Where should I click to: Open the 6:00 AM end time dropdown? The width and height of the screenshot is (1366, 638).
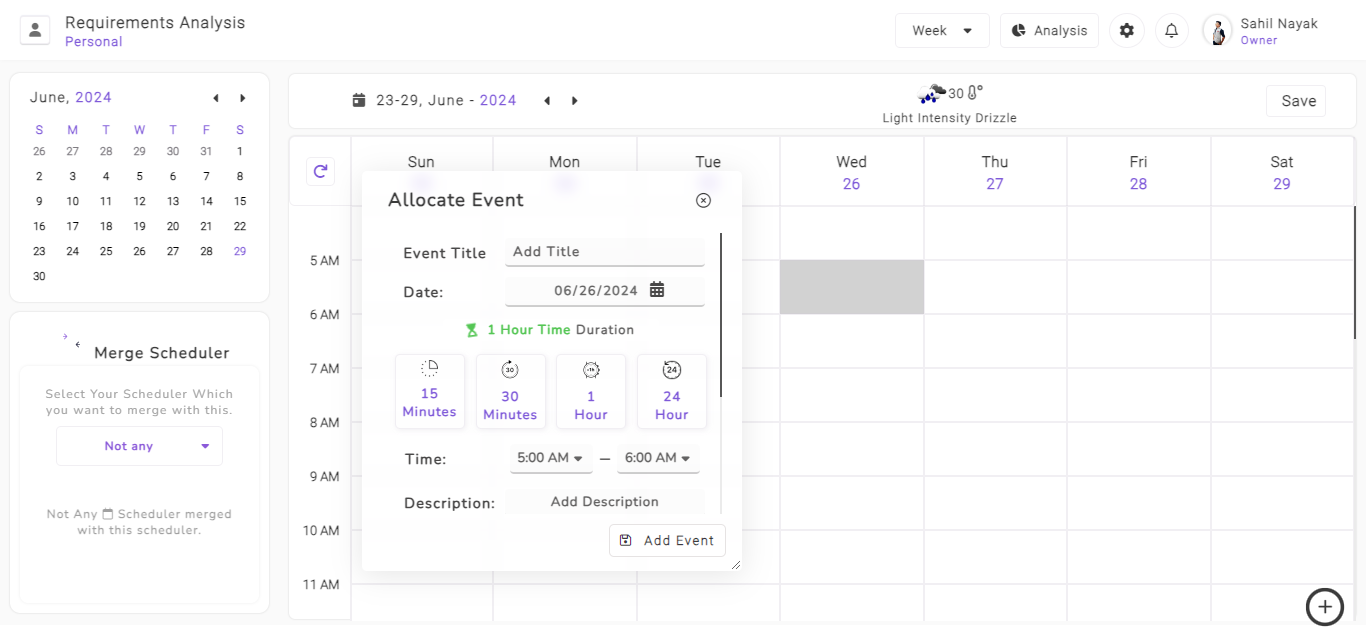point(658,458)
